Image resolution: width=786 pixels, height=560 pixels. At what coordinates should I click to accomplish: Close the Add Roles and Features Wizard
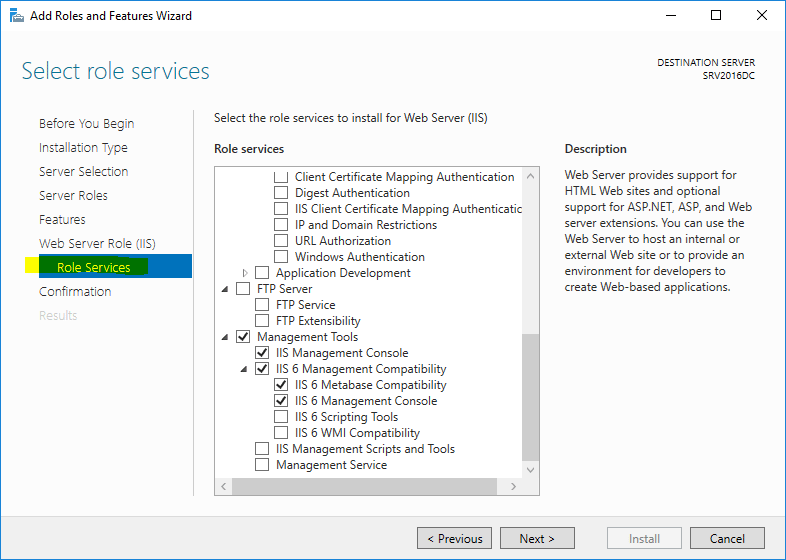[x=761, y=15]
